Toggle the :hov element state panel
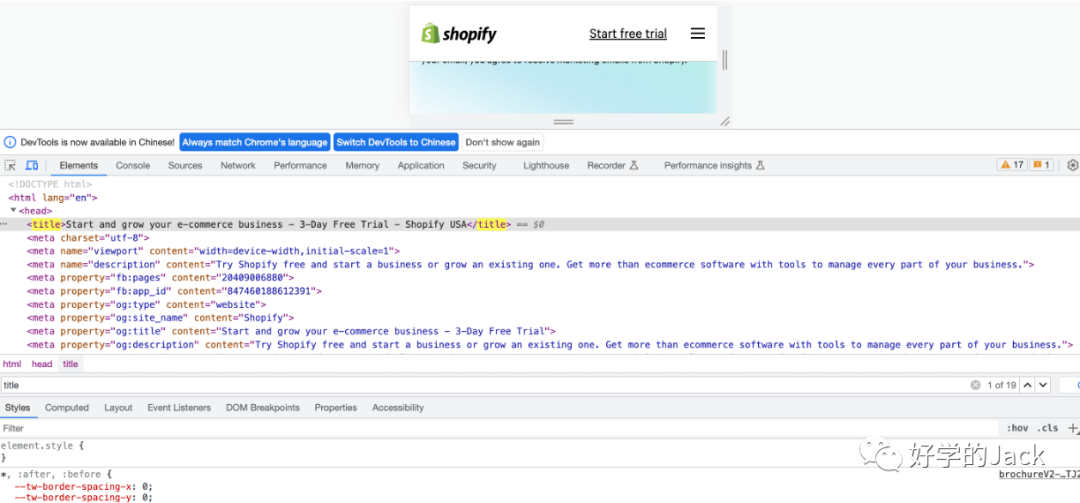Viewport: 1080px width, 503px height. tap(1017, 428)
